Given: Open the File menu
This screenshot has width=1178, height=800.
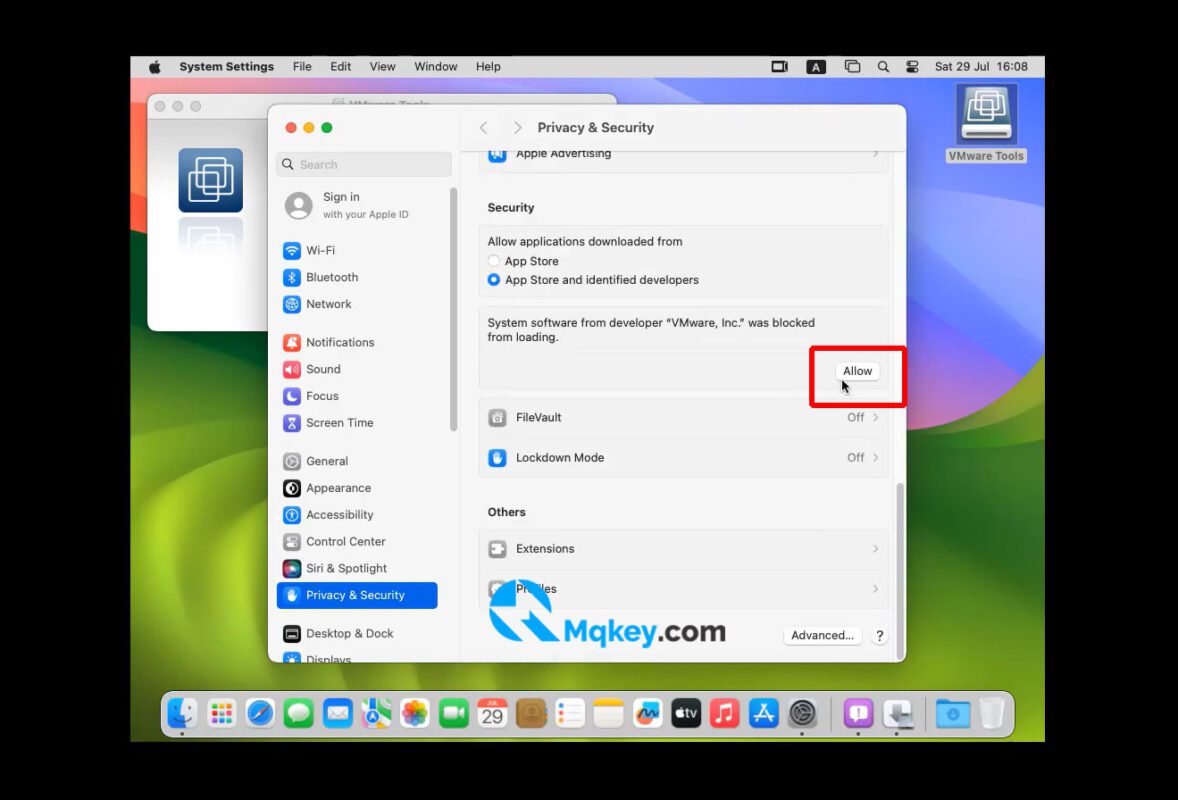Looking at the screenshot, I should [302, 67].
